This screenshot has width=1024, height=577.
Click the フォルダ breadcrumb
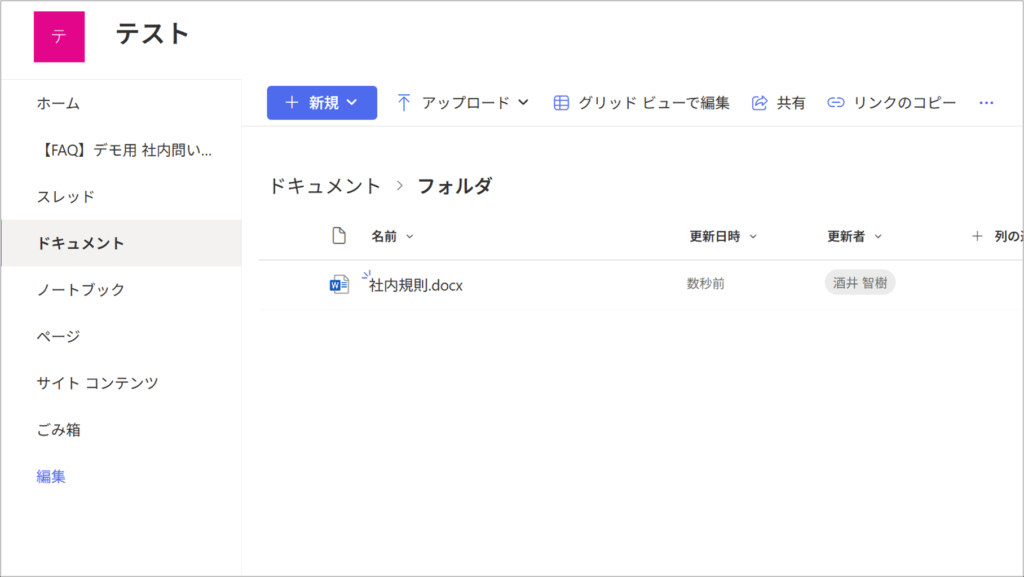pyautogui.click(x=455, y=186)
